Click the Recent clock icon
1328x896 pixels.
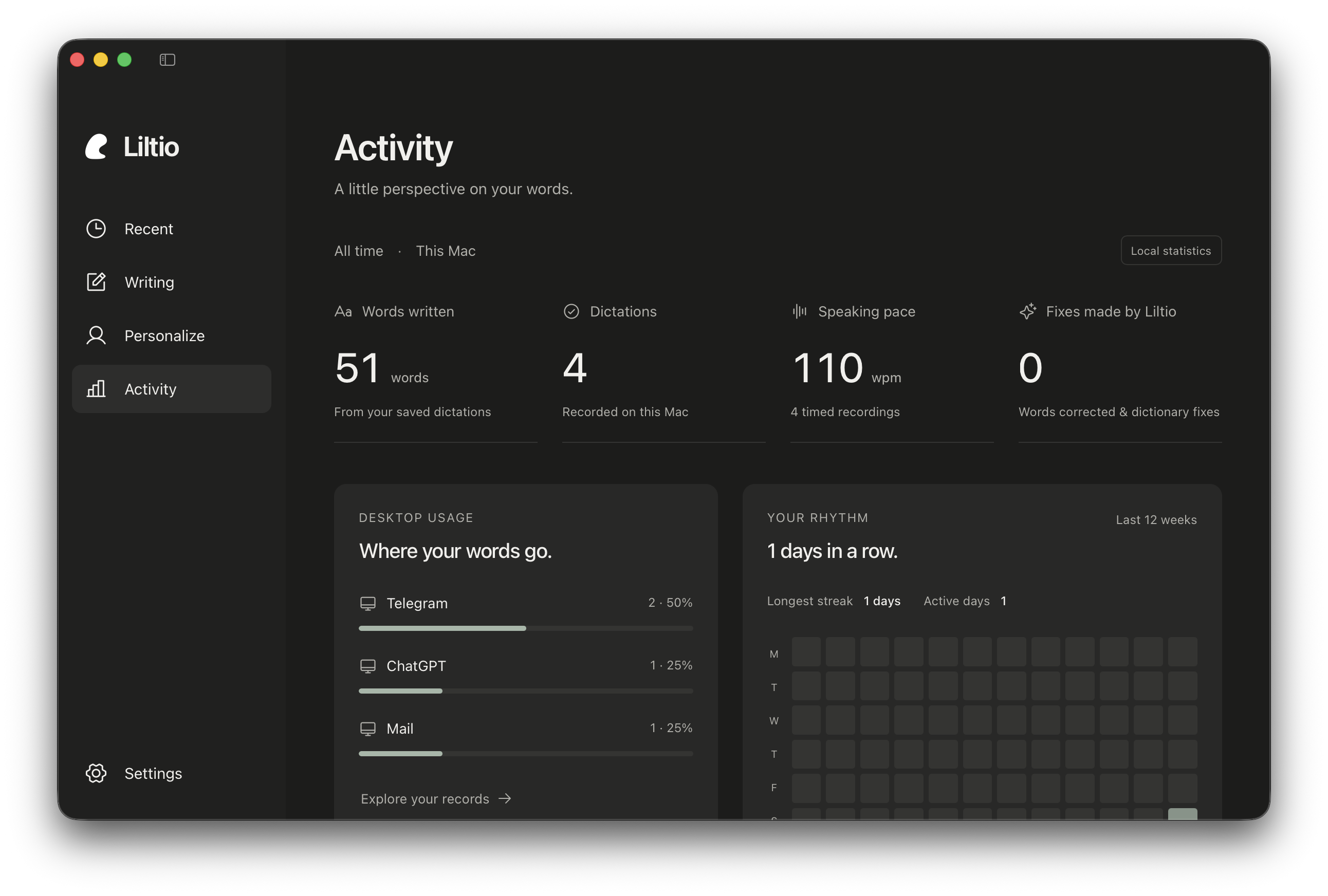96,229
